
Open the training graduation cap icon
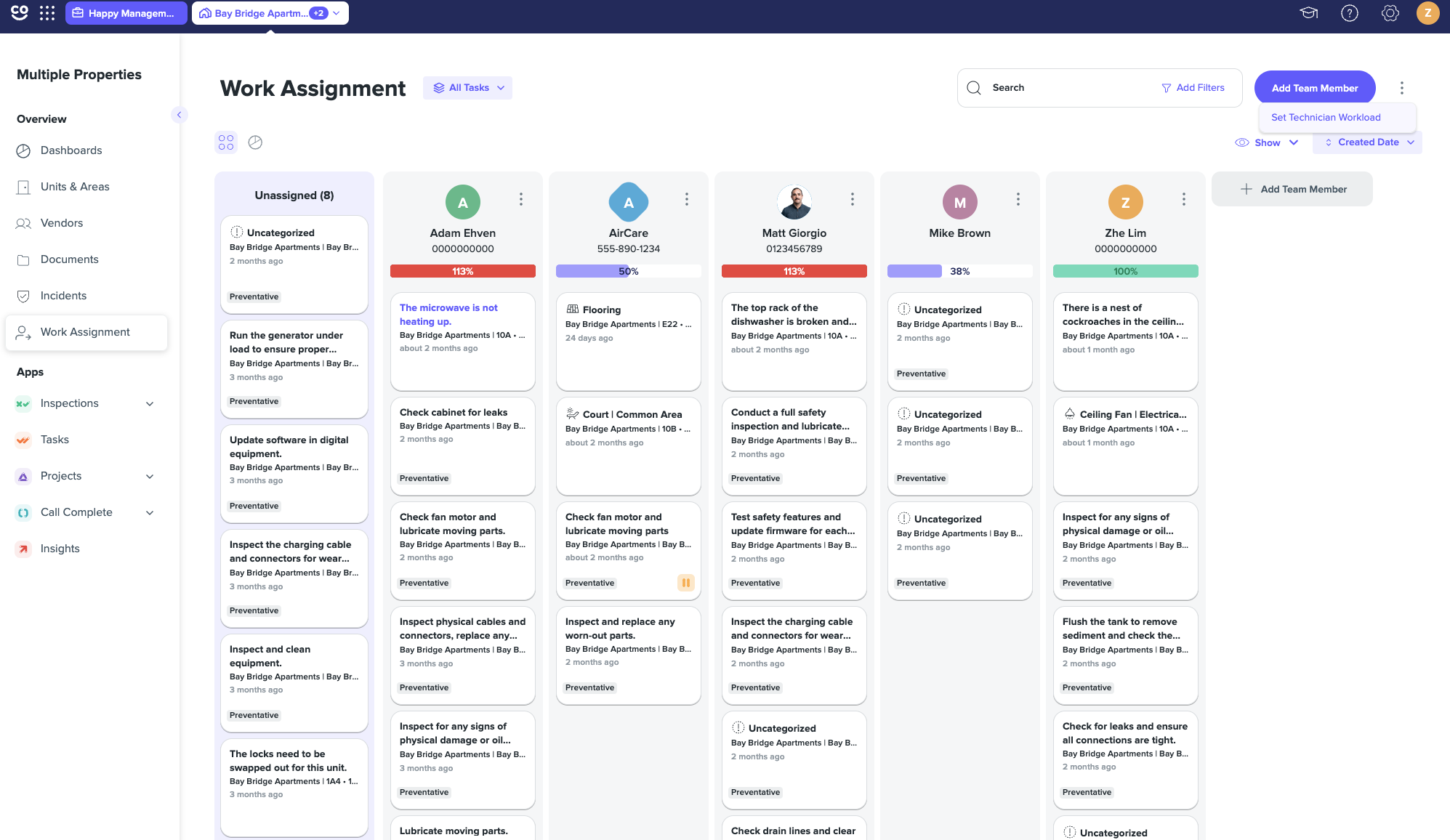click(1309, 13)
